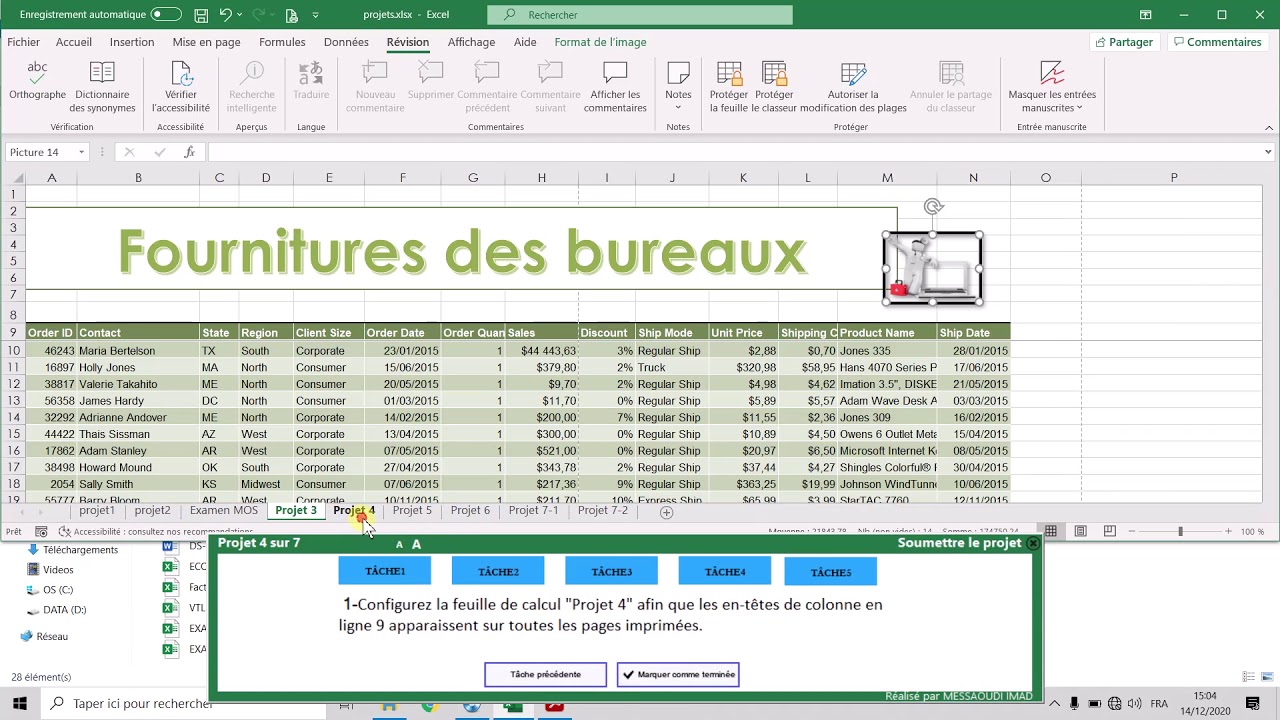Open Quick Access Toolbar customize dropdown

click(316, 15)
